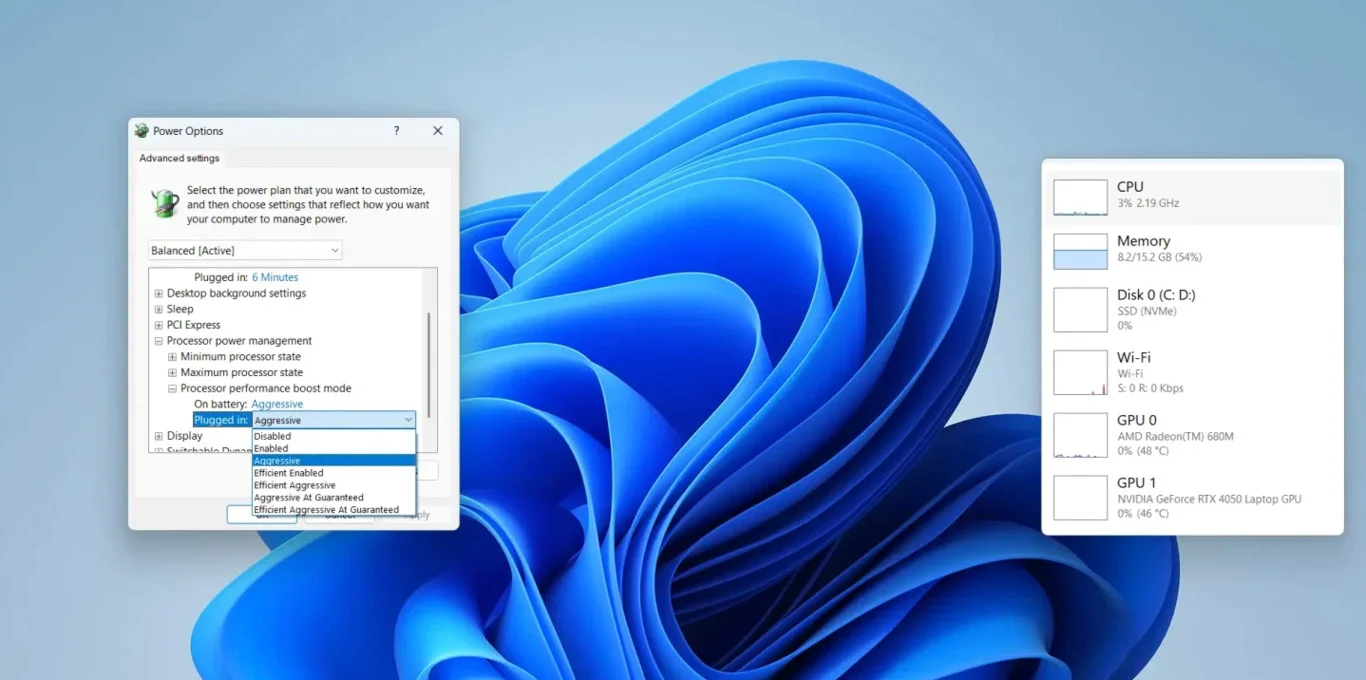The height and width of the screenshot is (680, 1366).
Task: Select the Processor power management label
Action: coord(239,341)
